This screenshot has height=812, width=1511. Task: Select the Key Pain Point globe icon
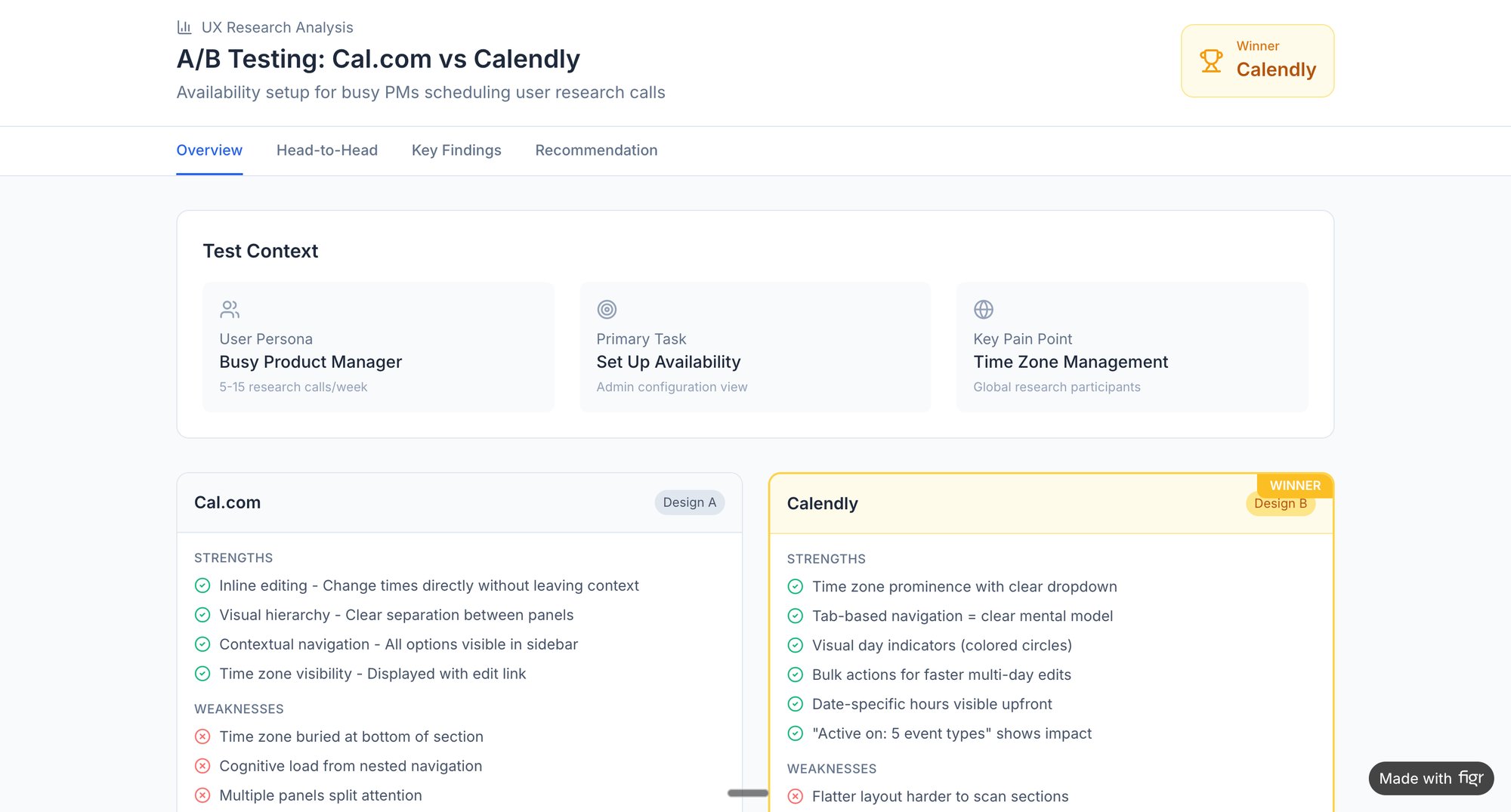(x=983, y=309)
